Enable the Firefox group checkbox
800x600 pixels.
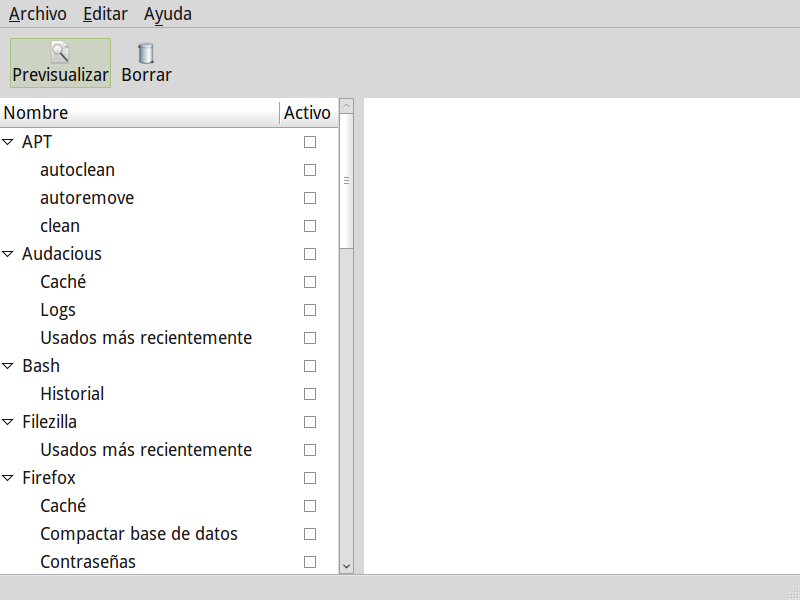click(310, 478)
